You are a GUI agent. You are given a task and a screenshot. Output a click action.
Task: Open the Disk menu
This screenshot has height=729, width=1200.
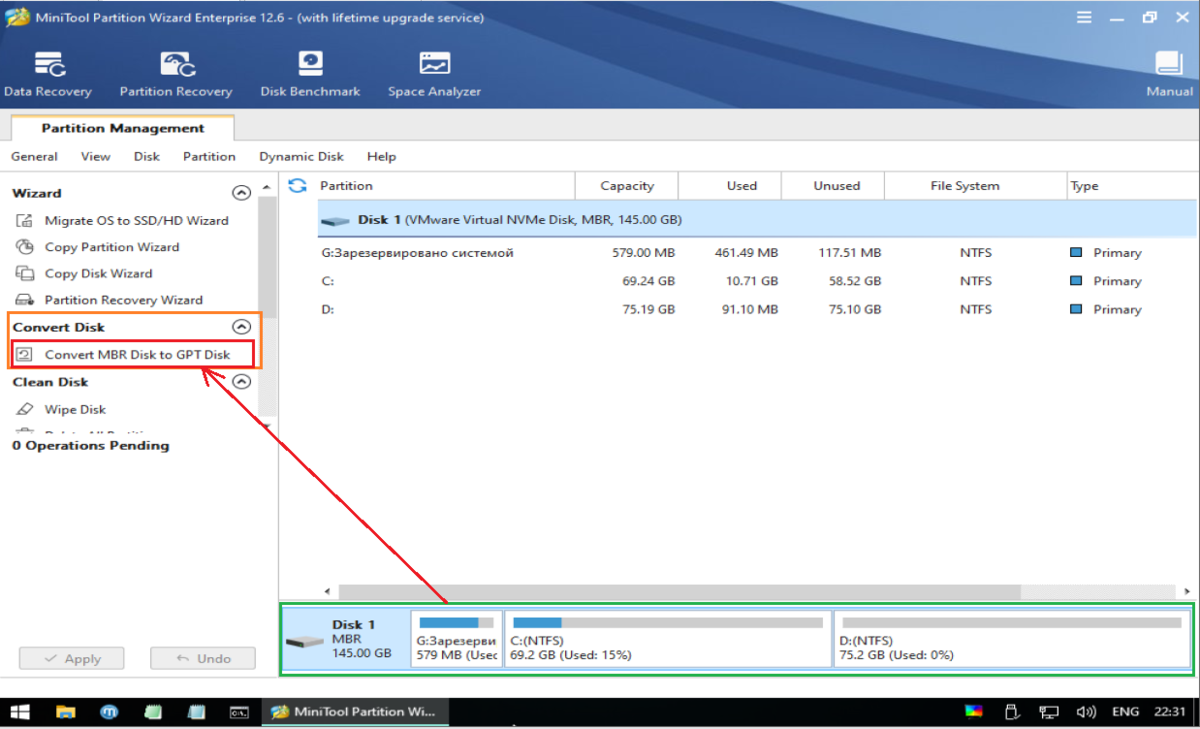(147, 156)
